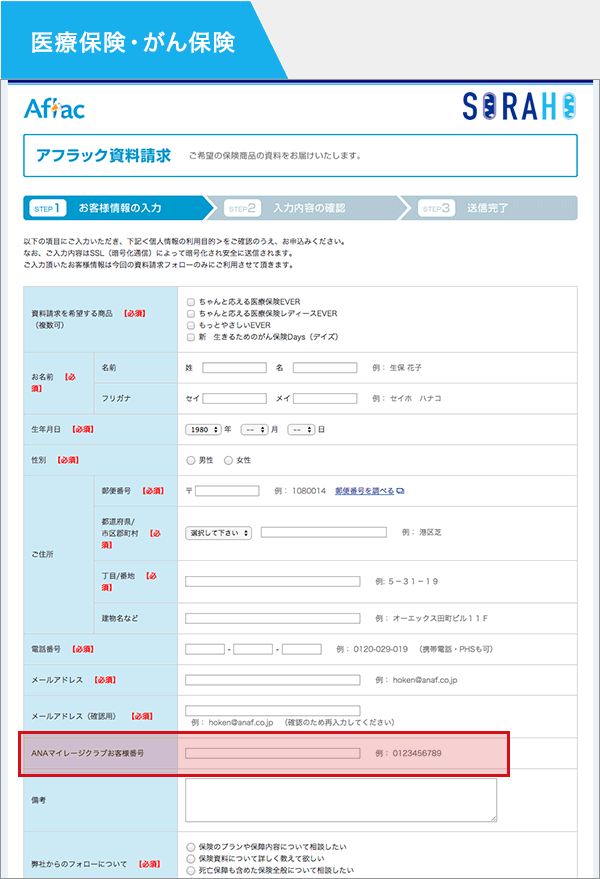Click the Aflac logo
Screen dimensions: 600x879
(54, 108)
